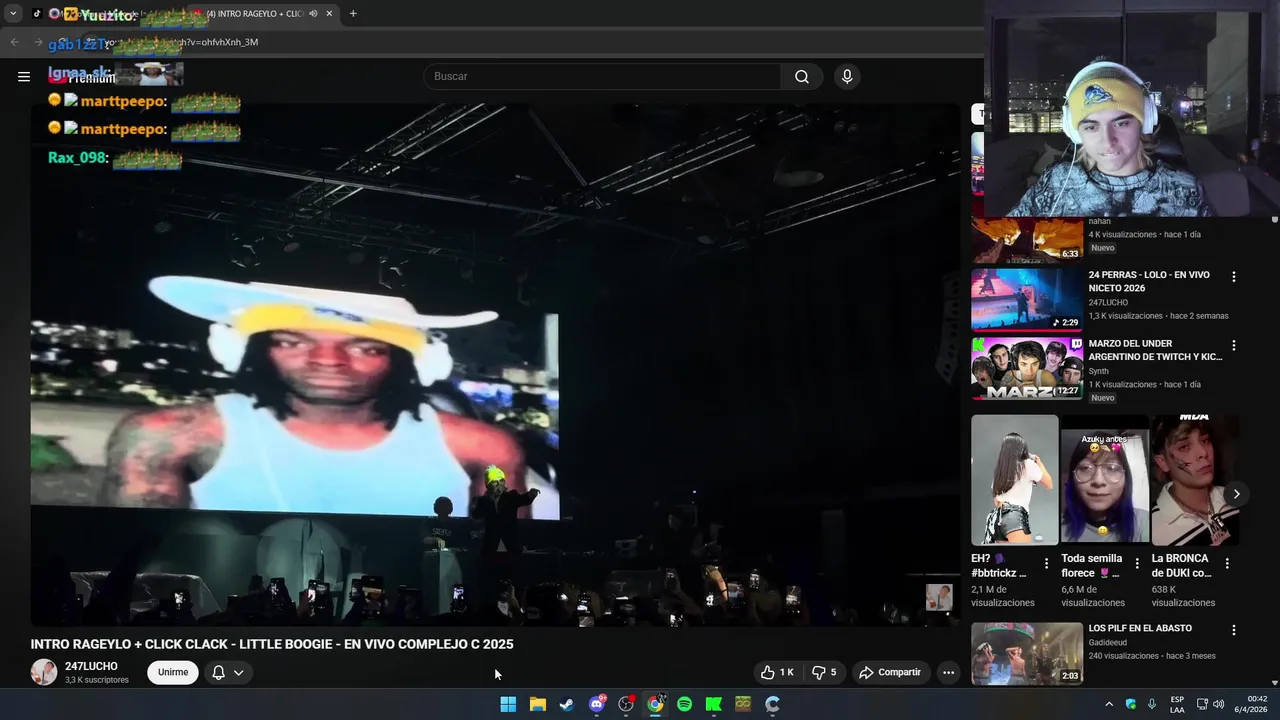1280x720 pixels.
Task: Open 24 PERRAS - LOLO video title
Action: click(1149, 281)
